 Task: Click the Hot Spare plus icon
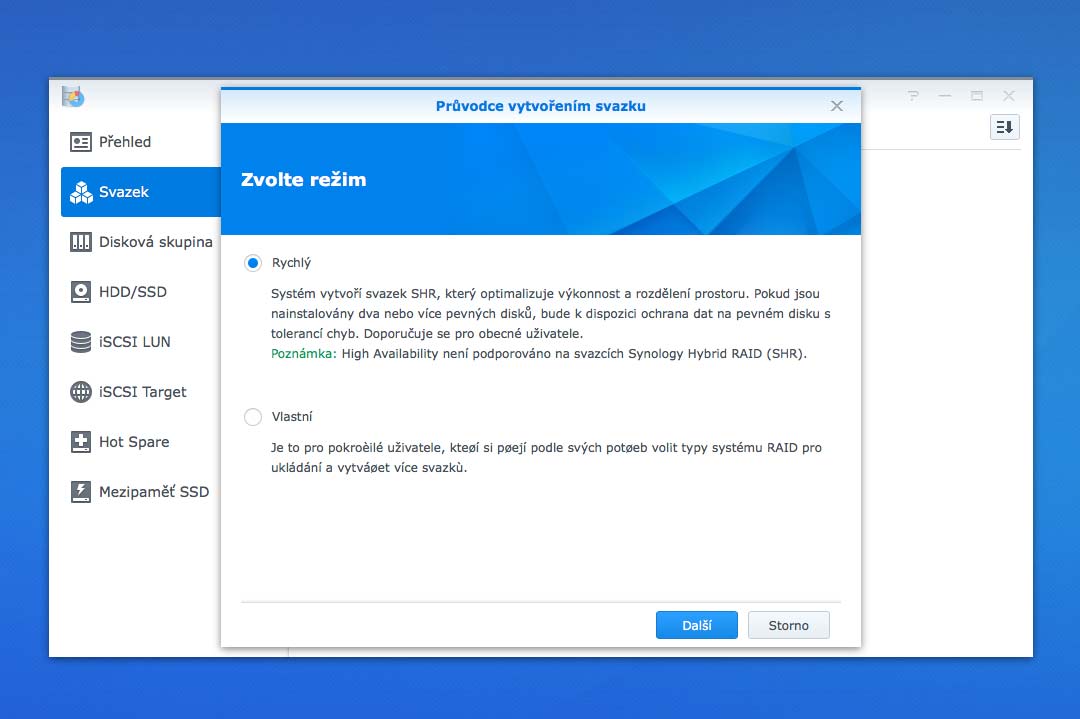coord(81,442)
